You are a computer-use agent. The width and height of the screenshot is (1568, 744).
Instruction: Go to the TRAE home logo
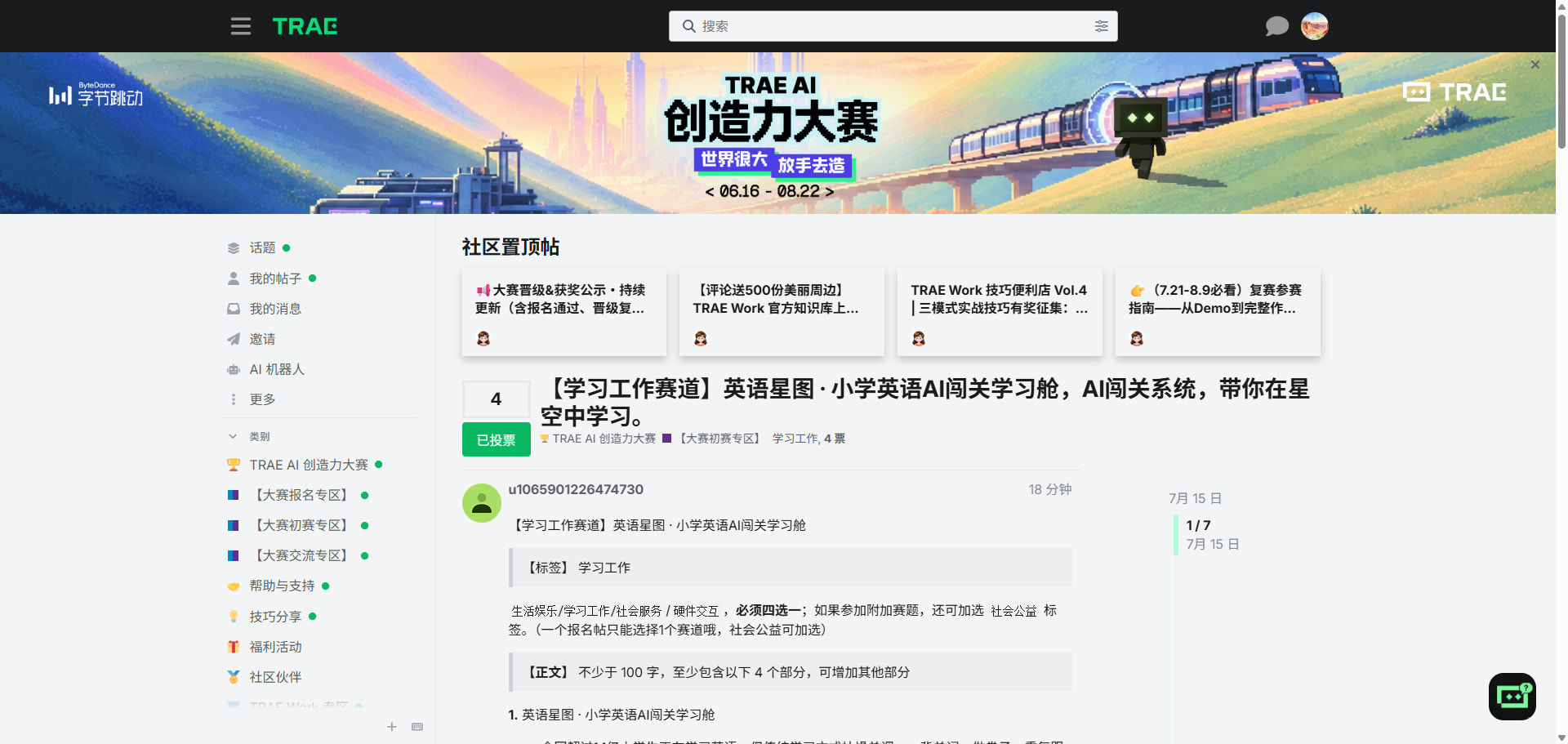click(305, 26)
